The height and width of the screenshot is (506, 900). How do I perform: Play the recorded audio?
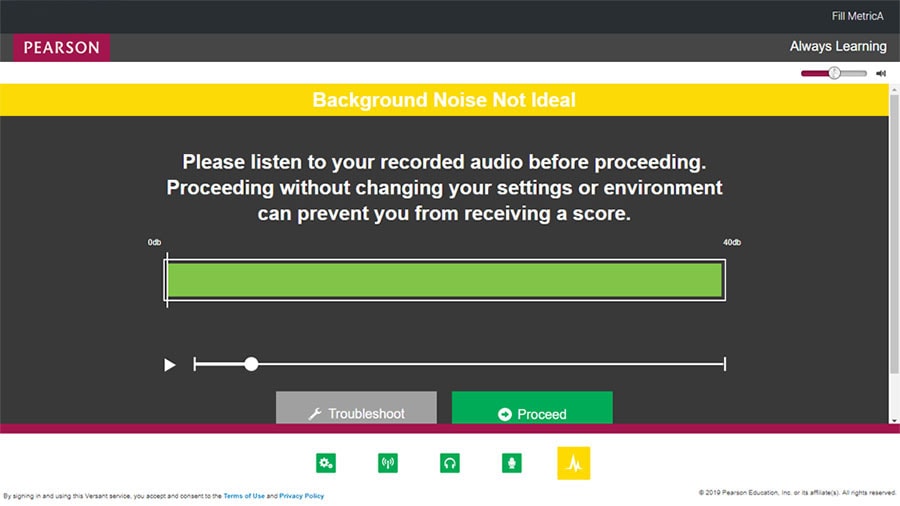(170, 365)
